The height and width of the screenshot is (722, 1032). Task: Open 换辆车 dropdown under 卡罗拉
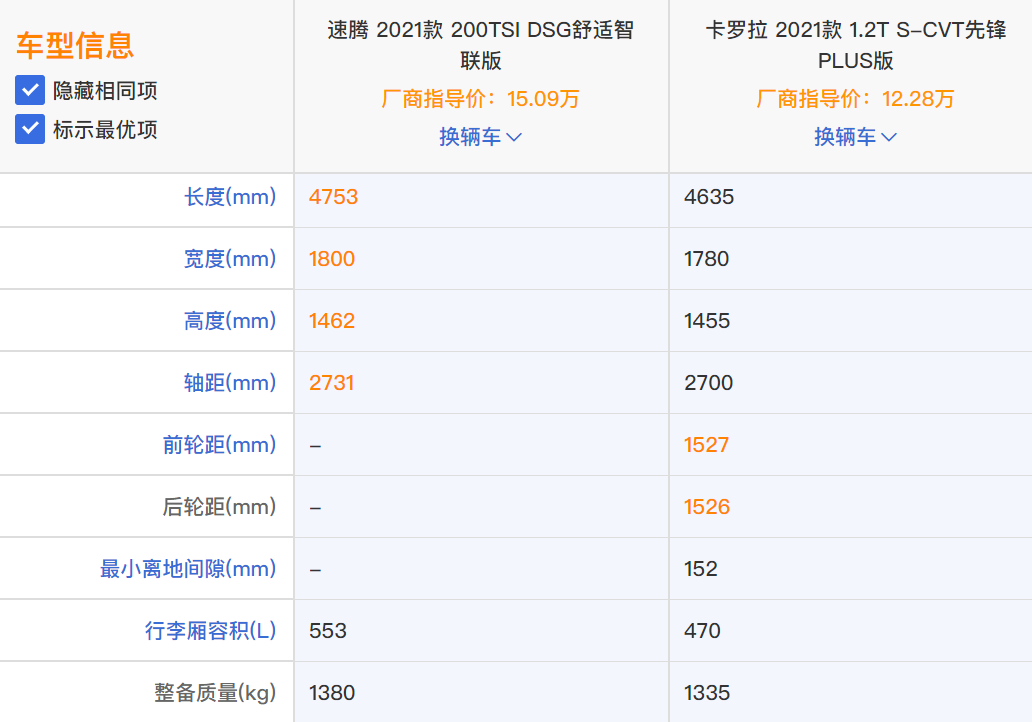[x=855, y=137]
